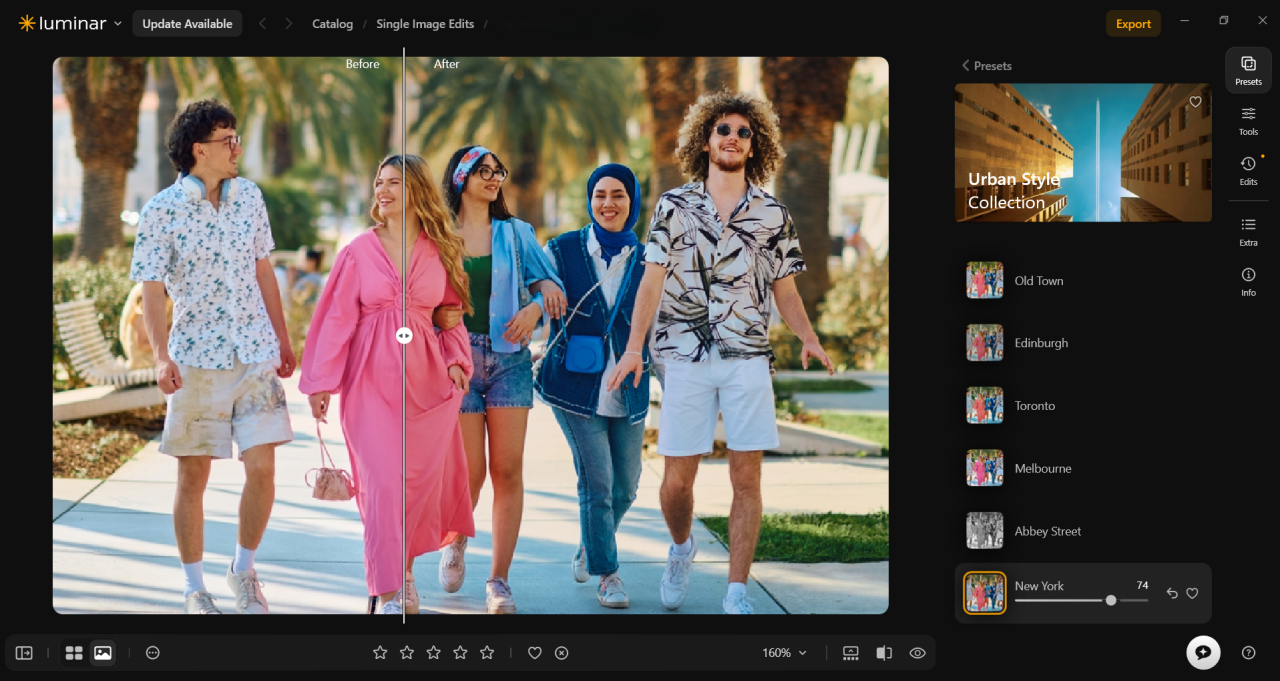This screenshot has height=681, width=1280.
Task: Rate the photo five stars
Action: tap(487, 653)
